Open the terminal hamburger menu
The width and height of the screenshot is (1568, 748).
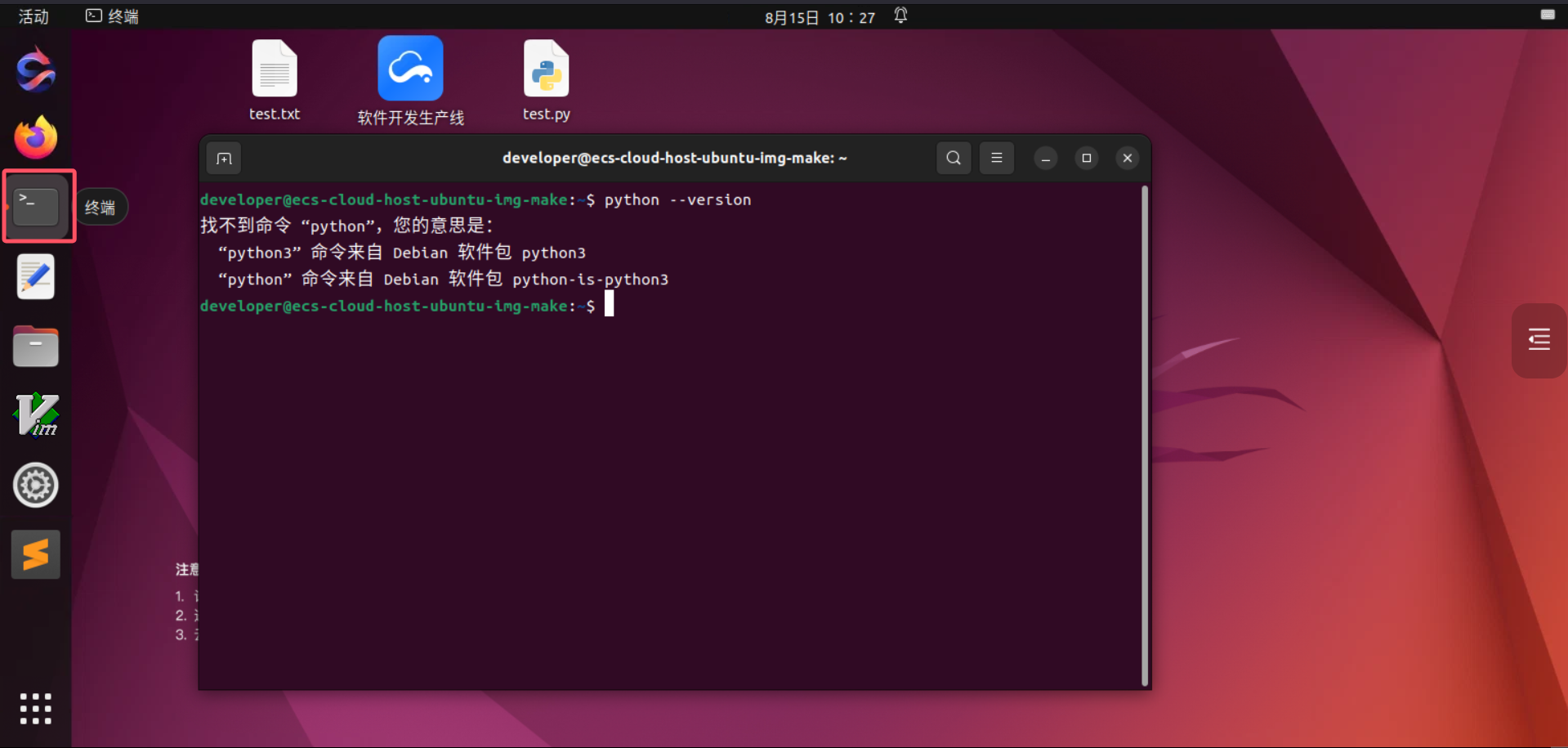point(997,158)
